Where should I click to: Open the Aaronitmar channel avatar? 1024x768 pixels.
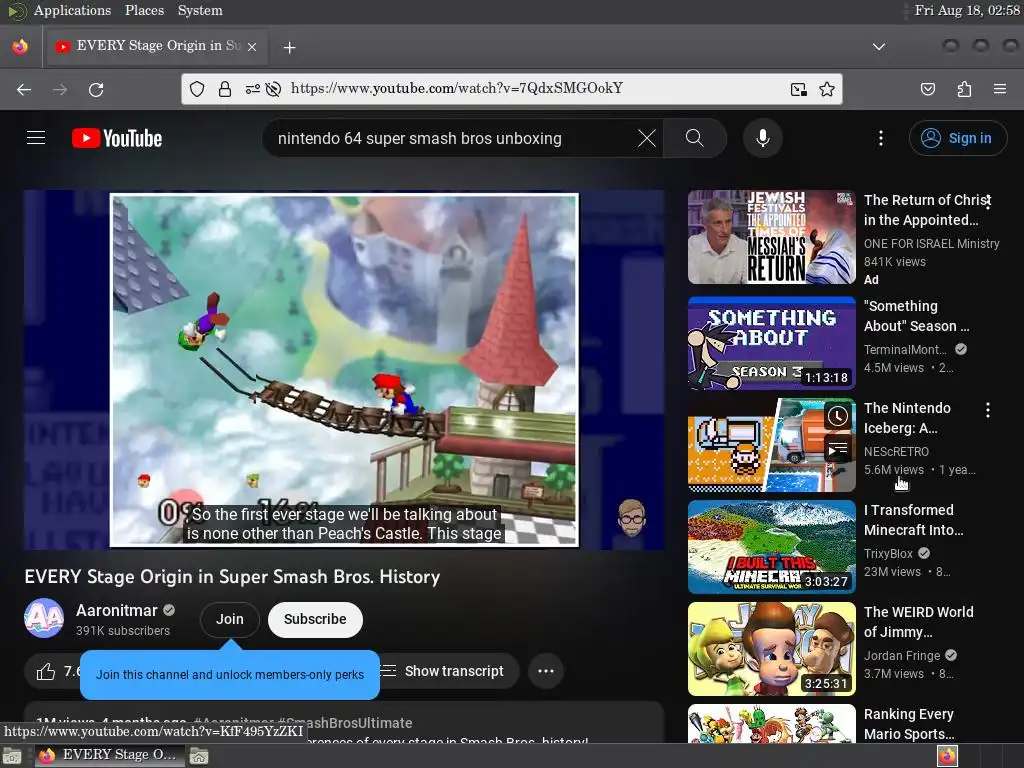44,618
